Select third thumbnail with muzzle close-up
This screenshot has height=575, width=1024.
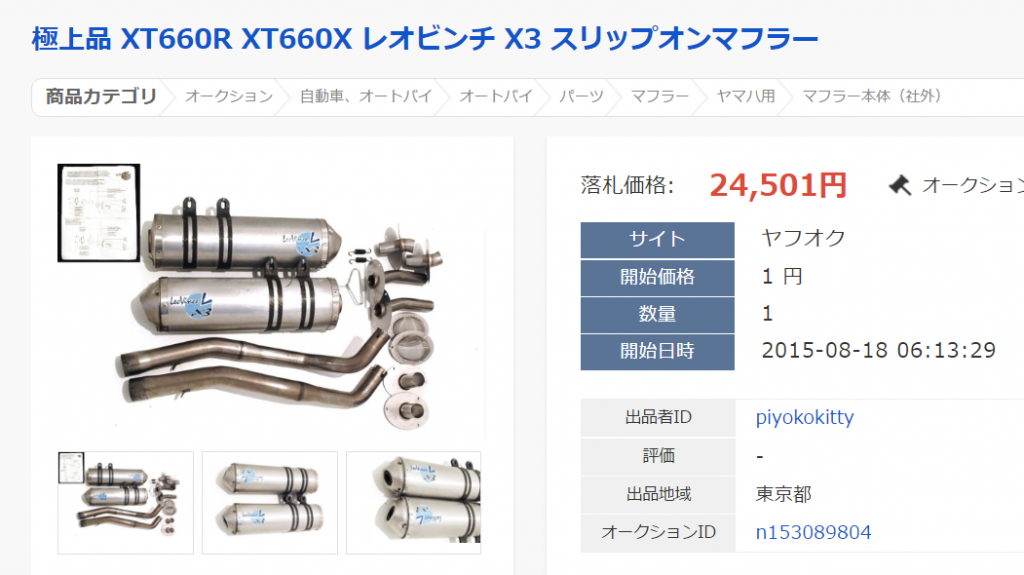[413, 502]
